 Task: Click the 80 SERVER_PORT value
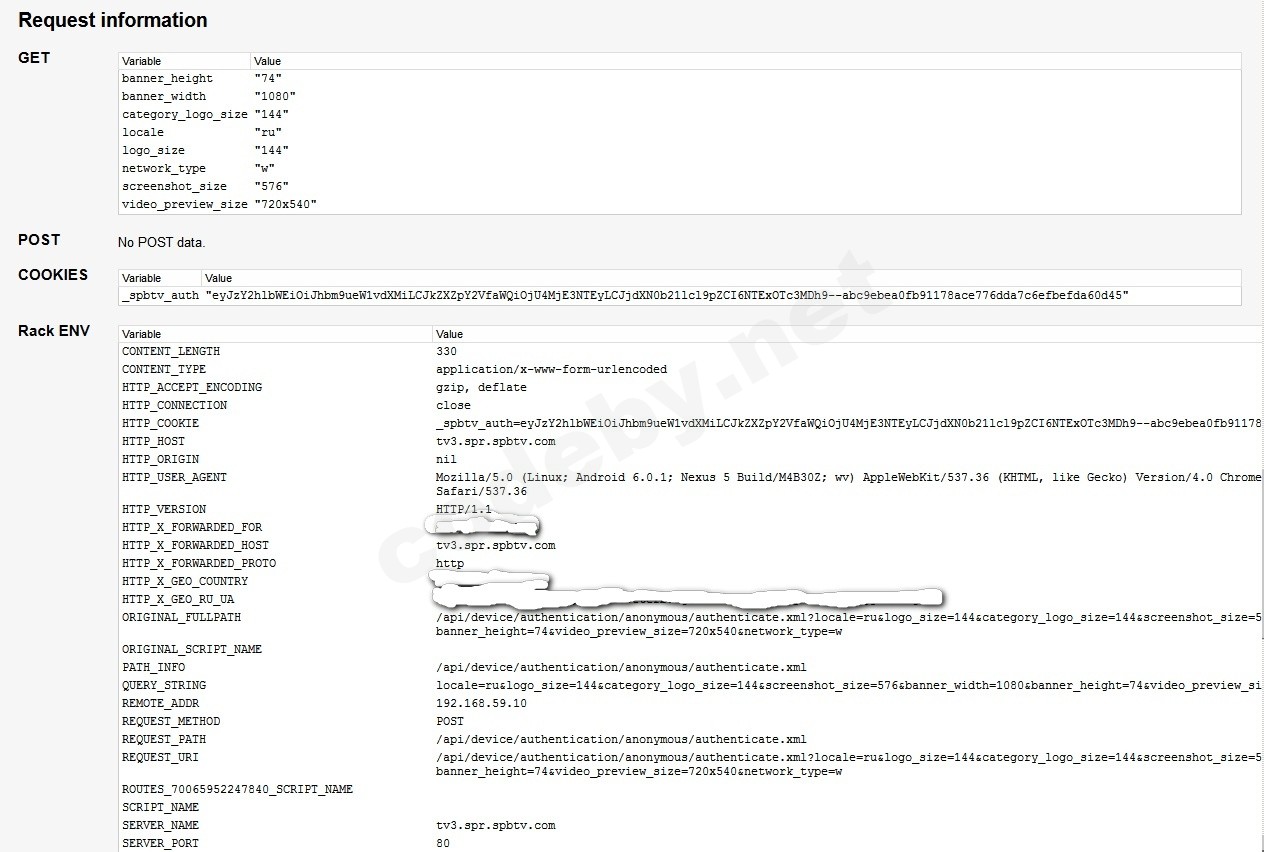pos(443,844)
